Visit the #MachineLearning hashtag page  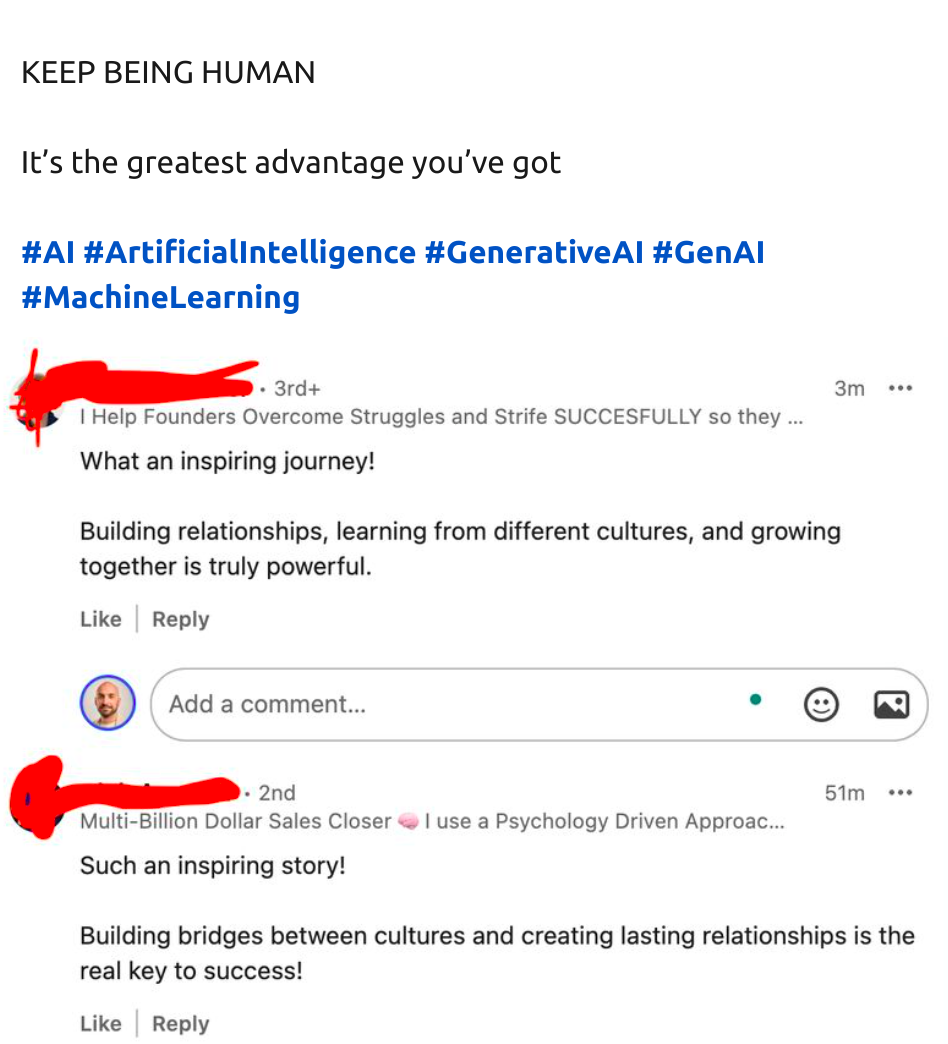(x=160, y=297)
